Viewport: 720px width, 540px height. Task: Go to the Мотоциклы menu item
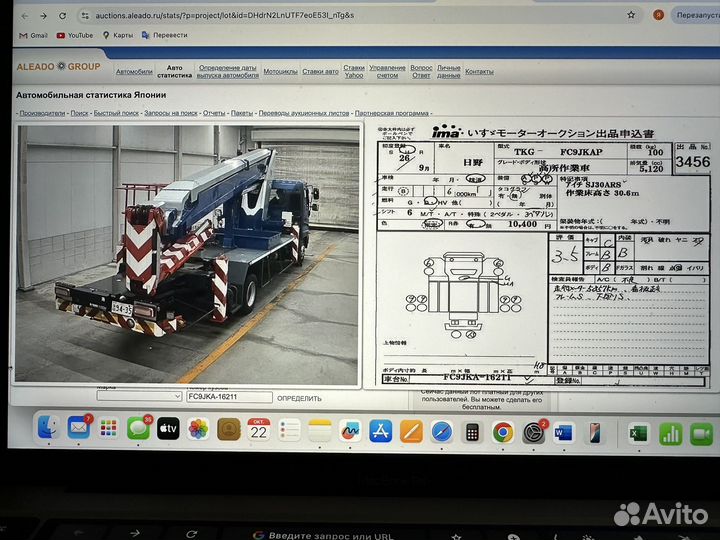pos(280,71)
